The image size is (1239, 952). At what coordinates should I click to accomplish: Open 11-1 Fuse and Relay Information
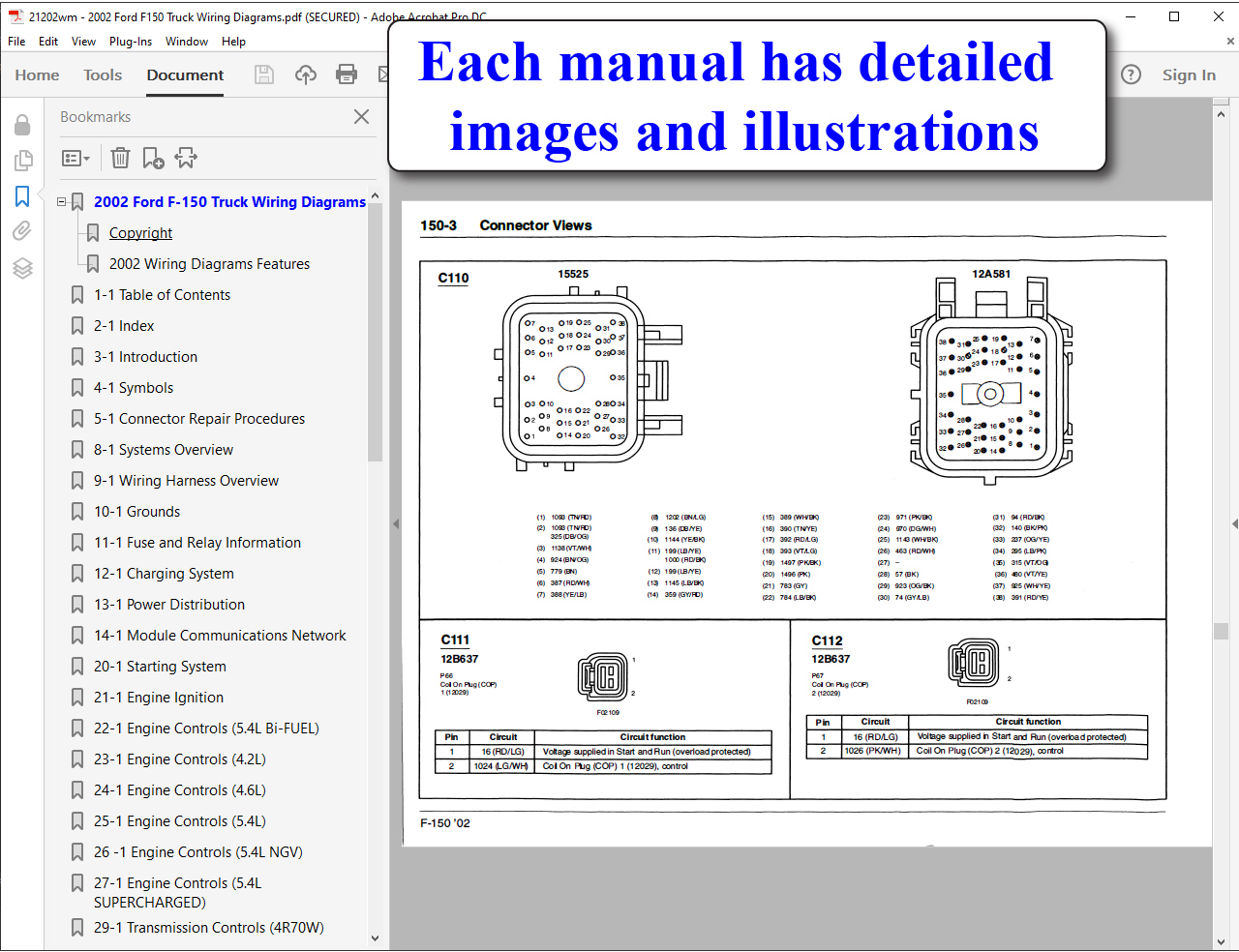[197, 543]
